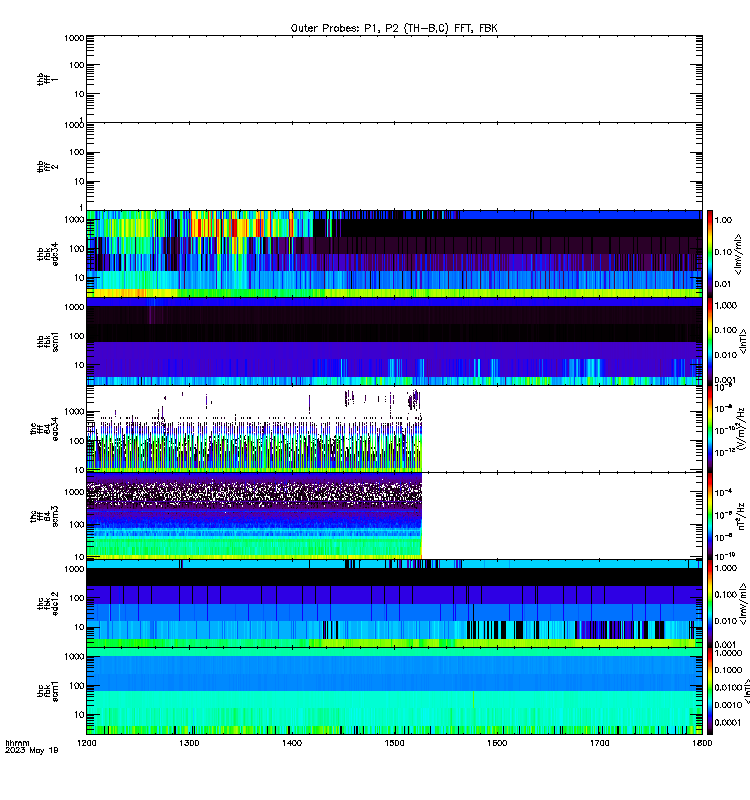Click the color bar beside thc fff eac34
This screenshot has height=800, width=750.
tap(710, 429)
